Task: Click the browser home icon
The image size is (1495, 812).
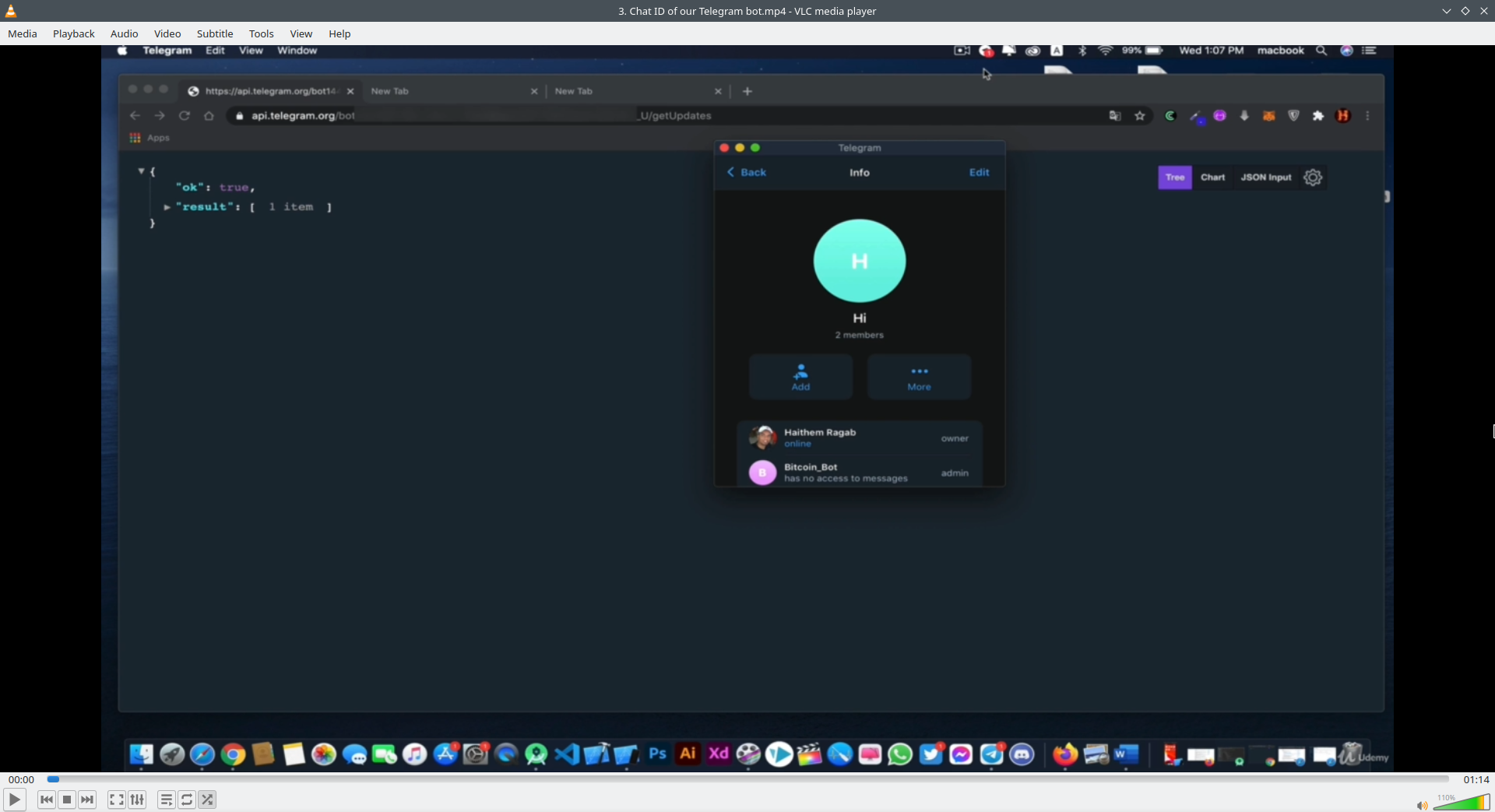Action: pos(209,116)
